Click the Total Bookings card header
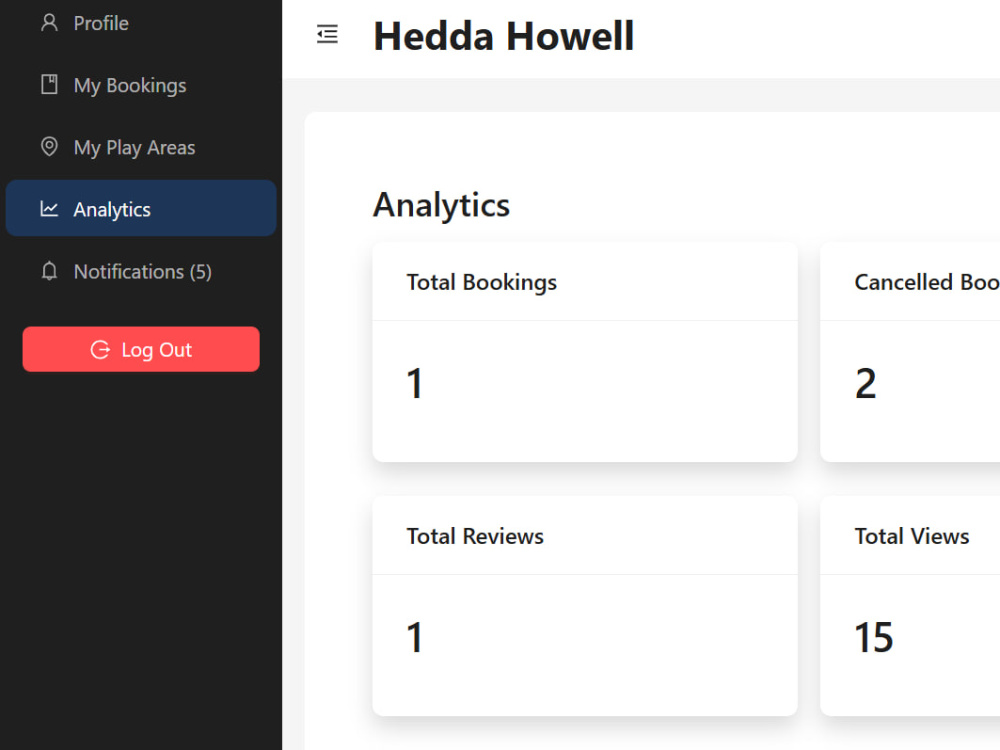The height and width of the screenshot is (750, 1000). [585, 282]
